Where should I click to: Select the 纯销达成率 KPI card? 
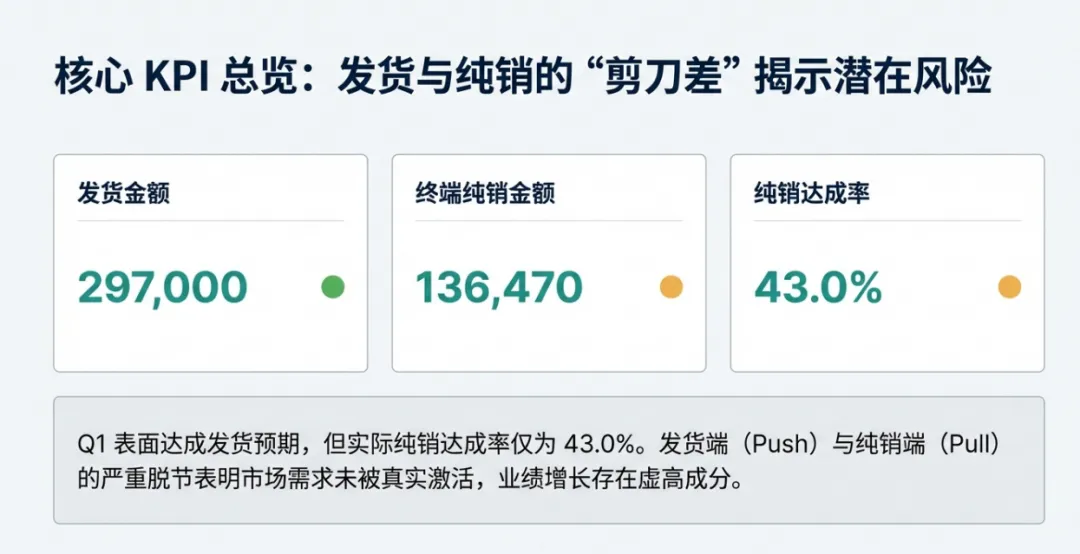tap(887, 263)
